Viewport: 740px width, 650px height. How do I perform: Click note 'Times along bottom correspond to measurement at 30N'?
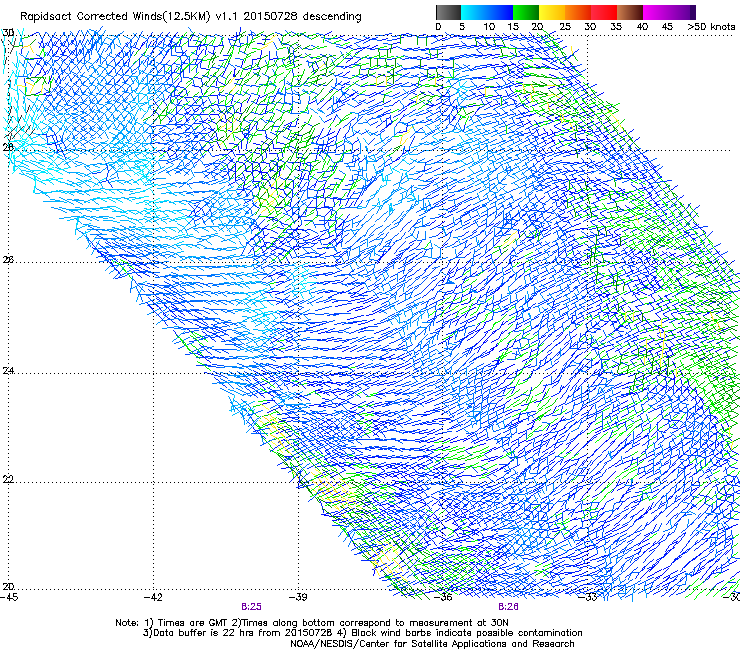click(x=375, y=623)
